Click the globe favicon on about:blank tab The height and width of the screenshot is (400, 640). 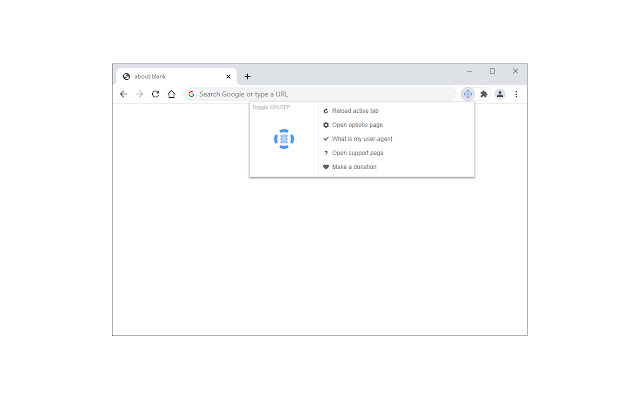pos(127,76)
